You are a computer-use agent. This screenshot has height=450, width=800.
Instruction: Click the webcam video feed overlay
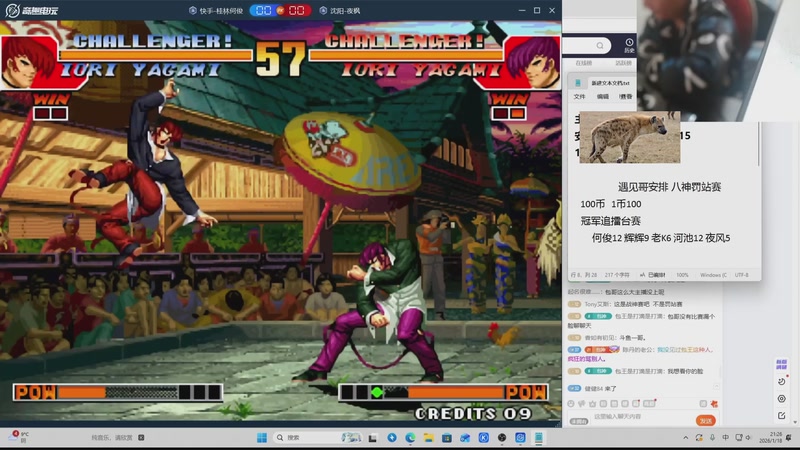click(718, 60)
